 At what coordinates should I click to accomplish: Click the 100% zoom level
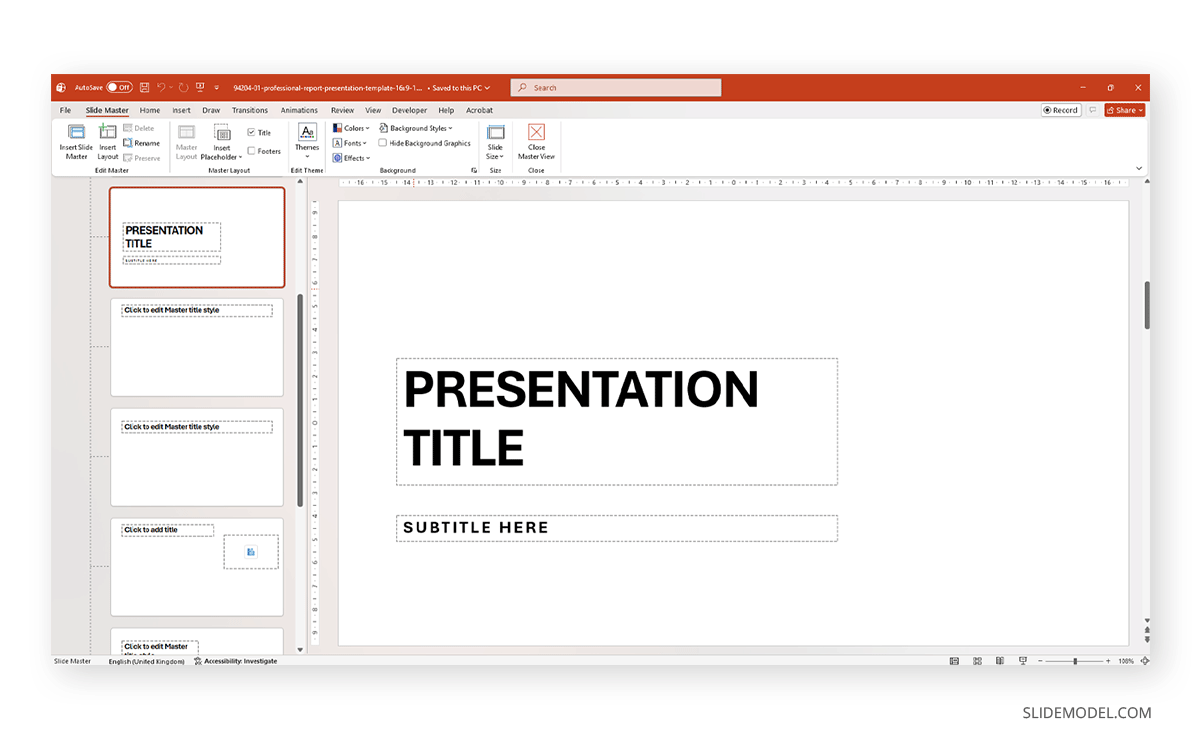[1126, 661]
